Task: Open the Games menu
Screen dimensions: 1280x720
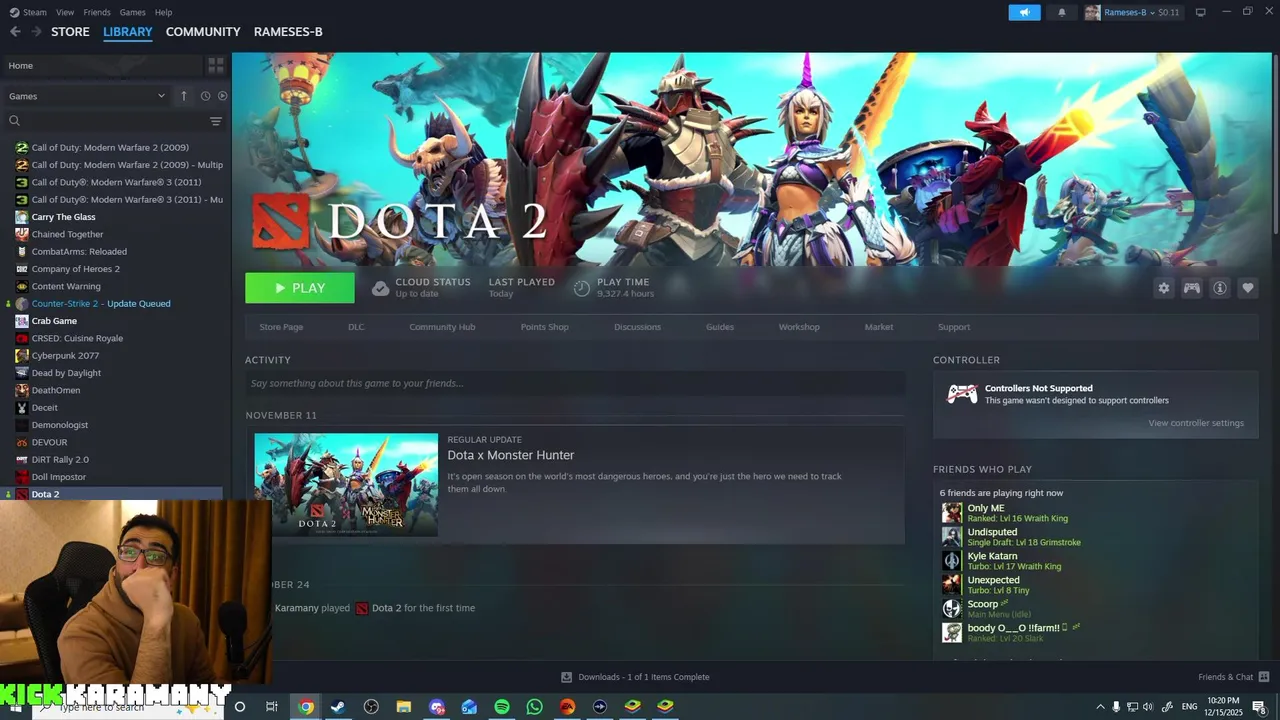Action: point(133,12)
